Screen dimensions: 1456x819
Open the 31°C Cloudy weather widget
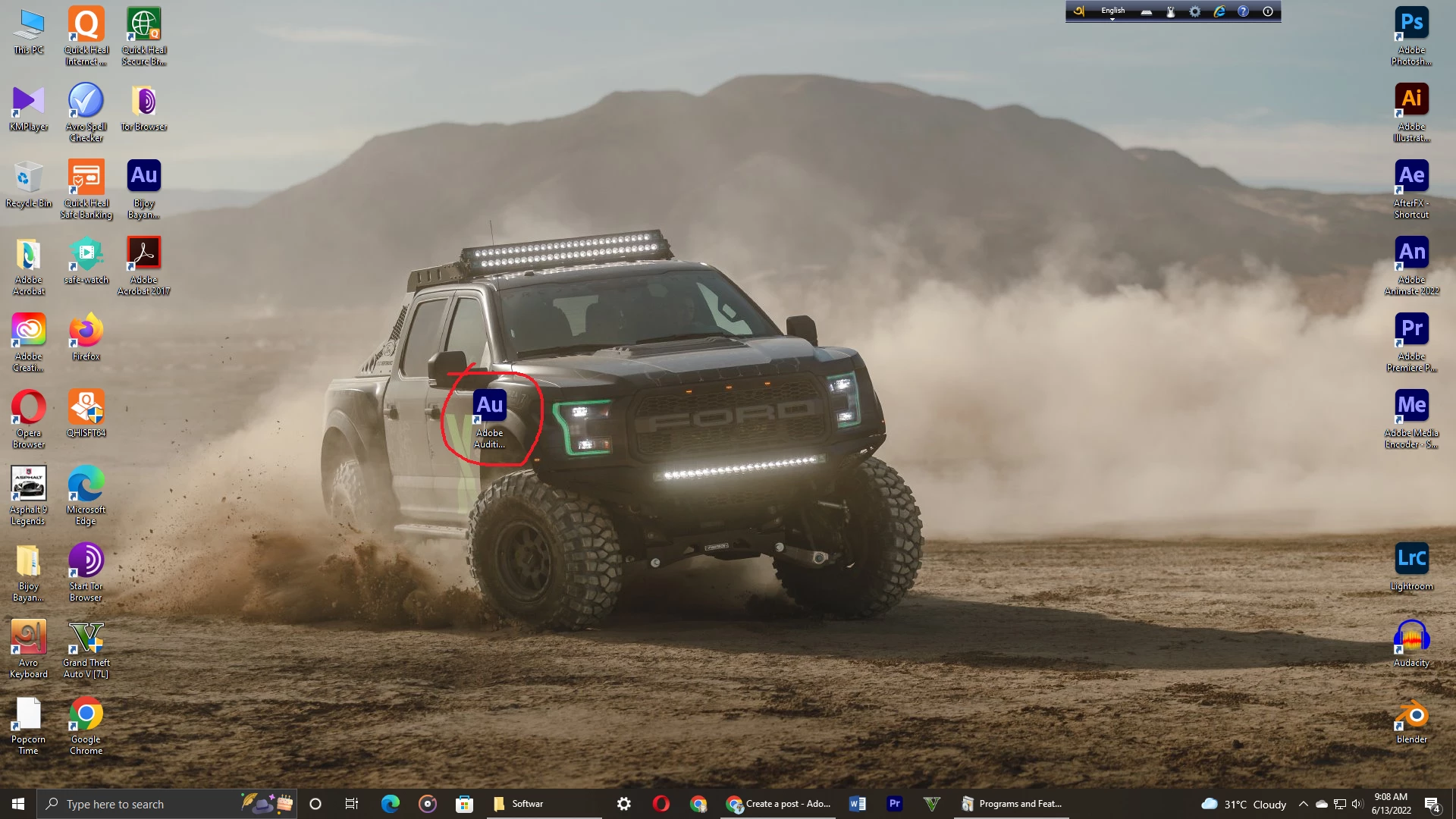(1244, 804)
